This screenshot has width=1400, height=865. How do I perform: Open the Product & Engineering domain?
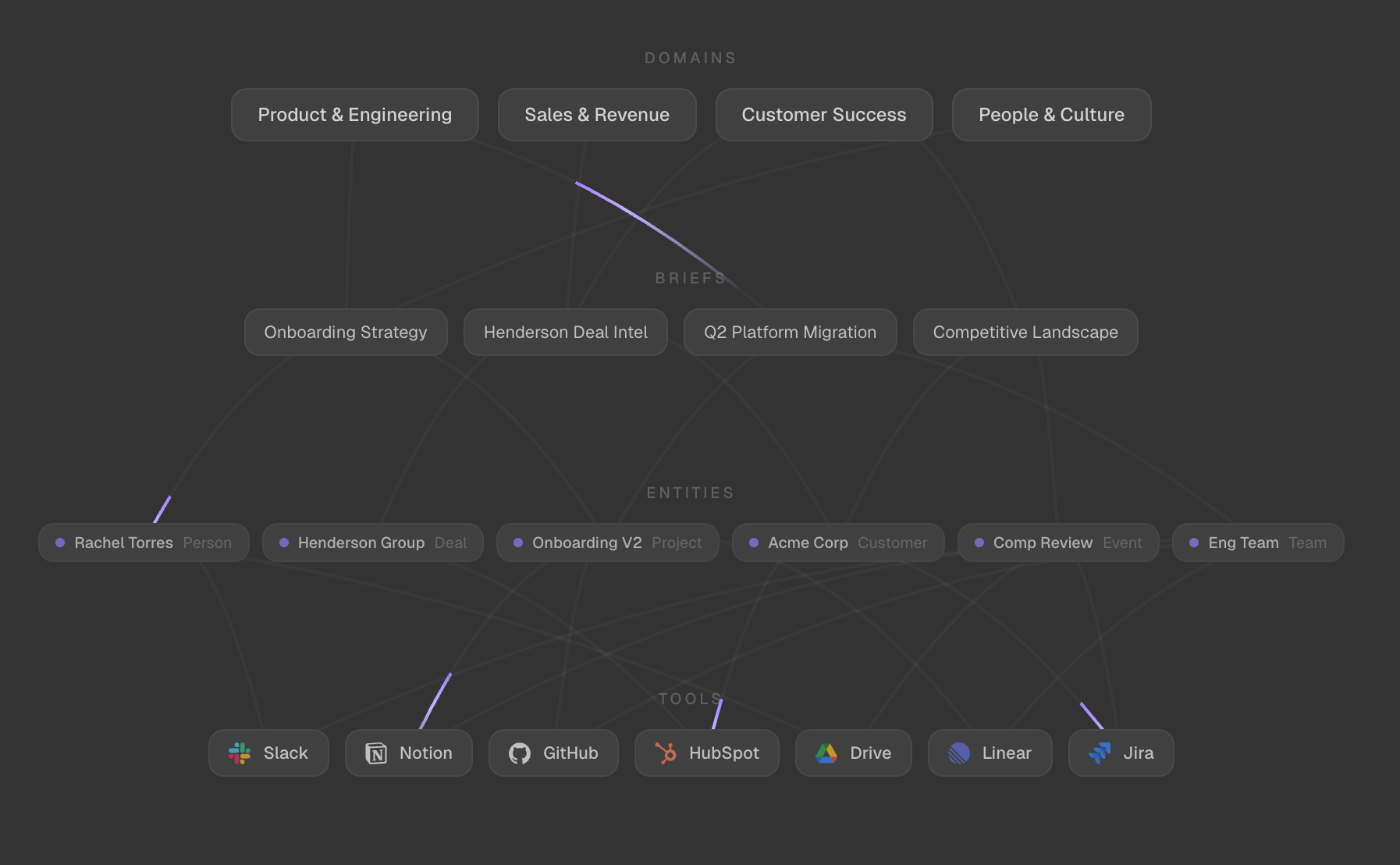[x=354, y=115]
